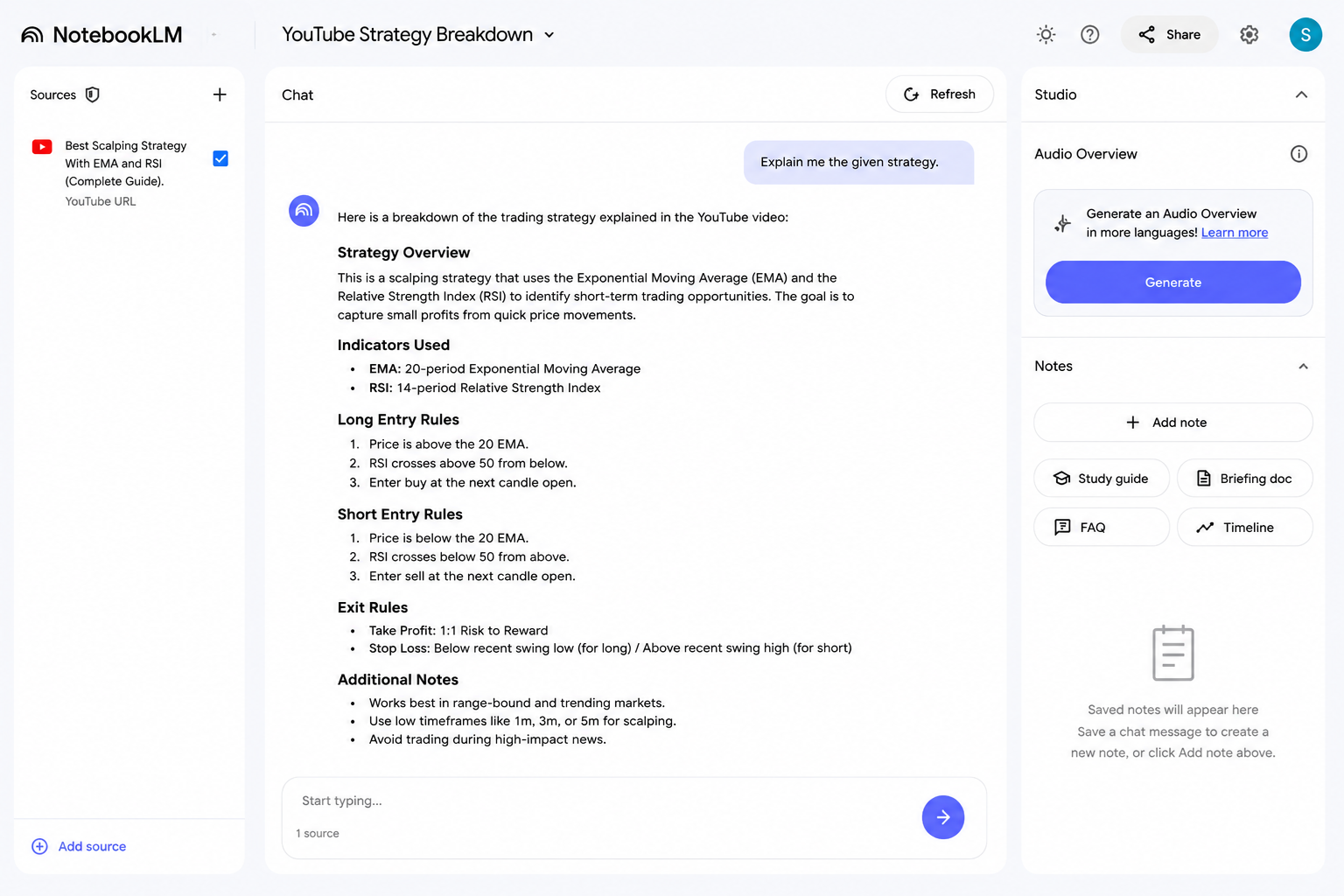Click the Indicators Used heading
The image size is (1344, 896).
click(x=394, y=346)
